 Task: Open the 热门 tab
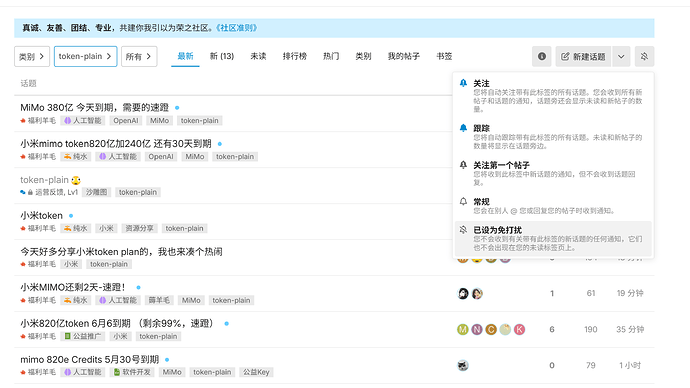click(x=331, y=56)
